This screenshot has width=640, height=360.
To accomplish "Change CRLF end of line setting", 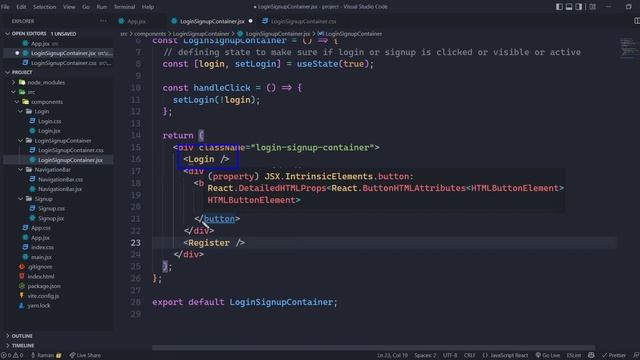I will (x=469, y=356).
